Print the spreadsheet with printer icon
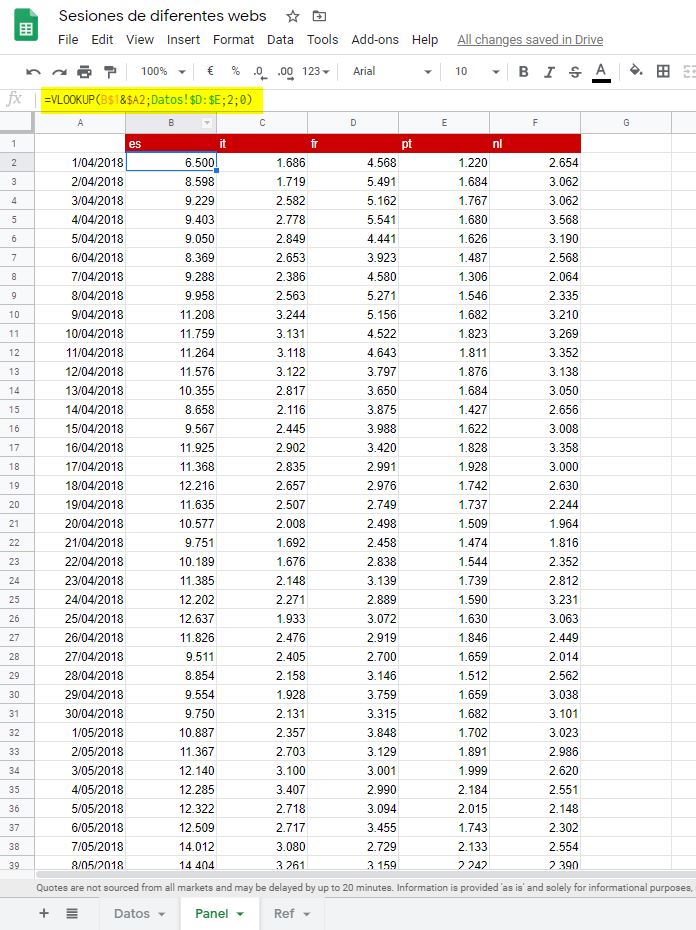This screenshot has height=930, width=696. click(x=84, y=72)
